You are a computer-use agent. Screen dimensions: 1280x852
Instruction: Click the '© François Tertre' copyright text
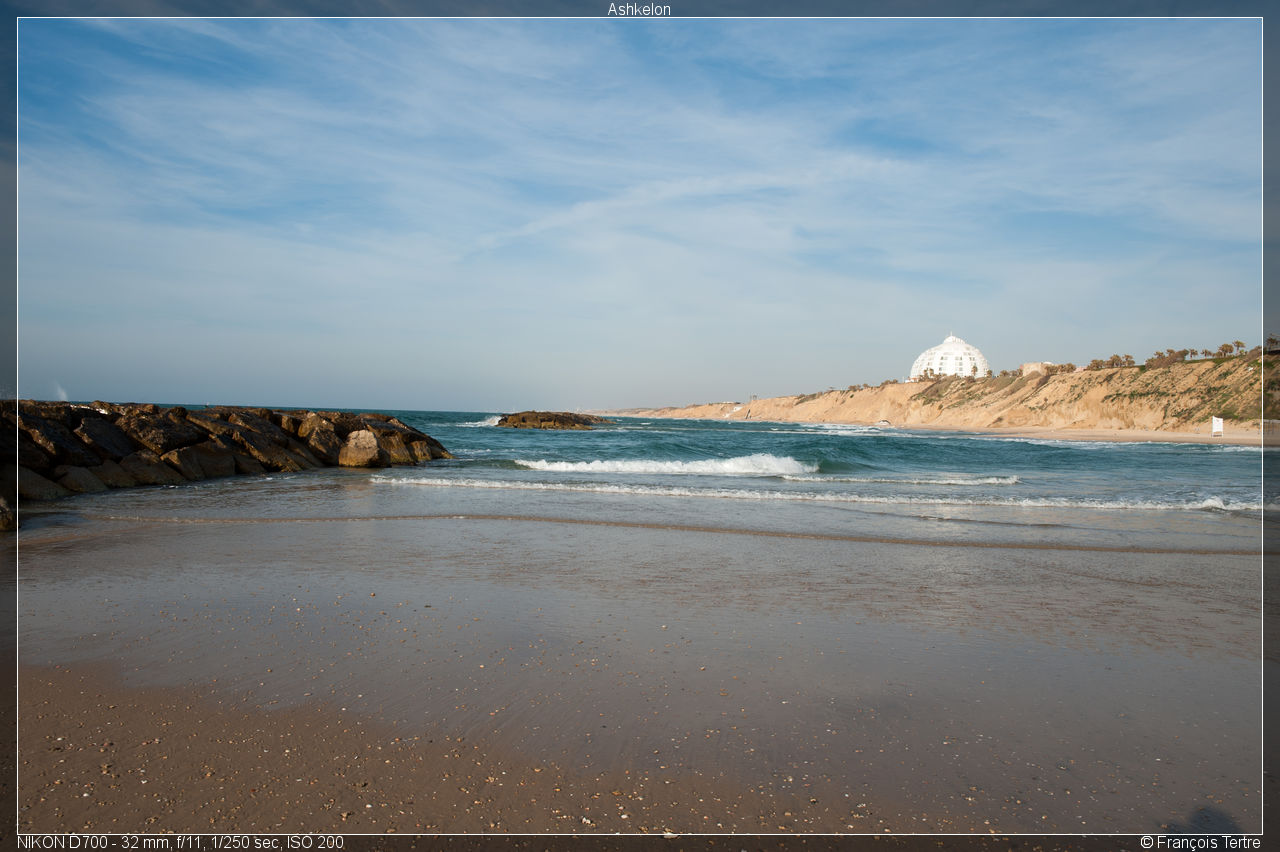point(1200,842)
